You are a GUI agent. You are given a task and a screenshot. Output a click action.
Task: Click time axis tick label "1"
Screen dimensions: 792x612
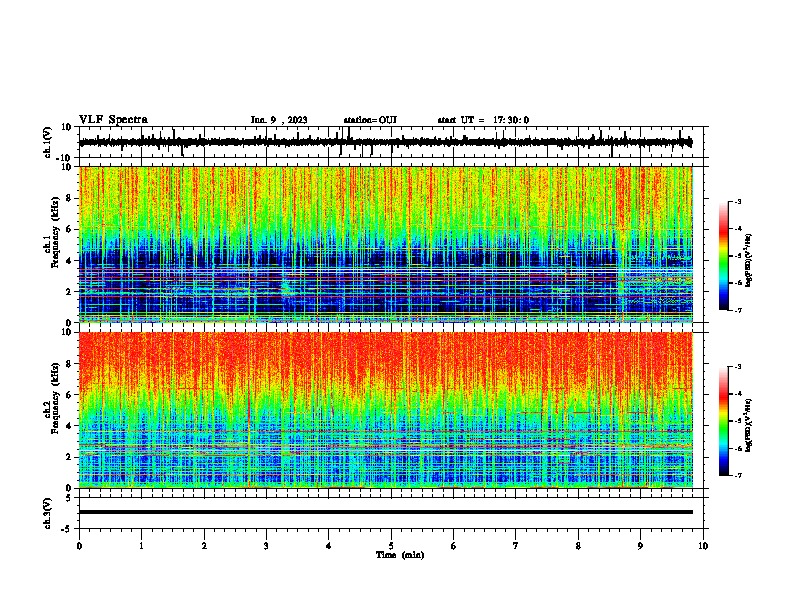pos(141,546)
